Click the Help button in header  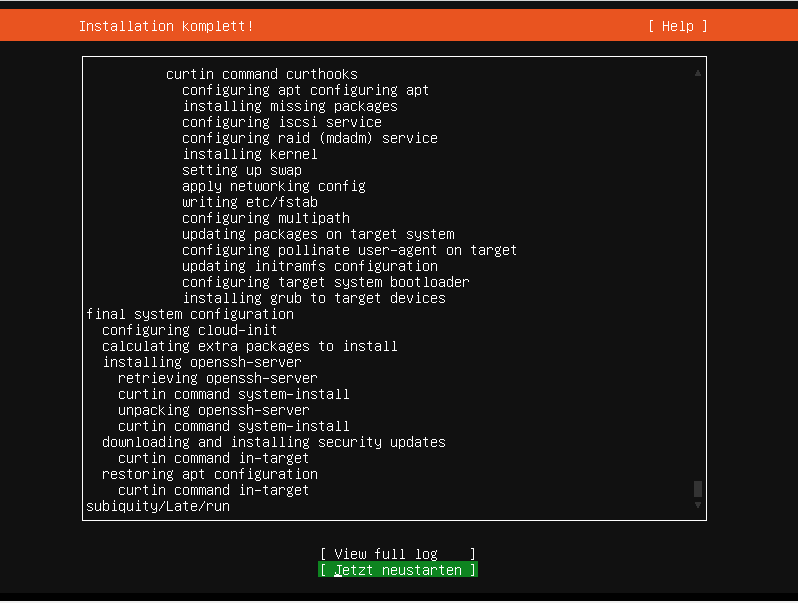(x=677, y=26)
